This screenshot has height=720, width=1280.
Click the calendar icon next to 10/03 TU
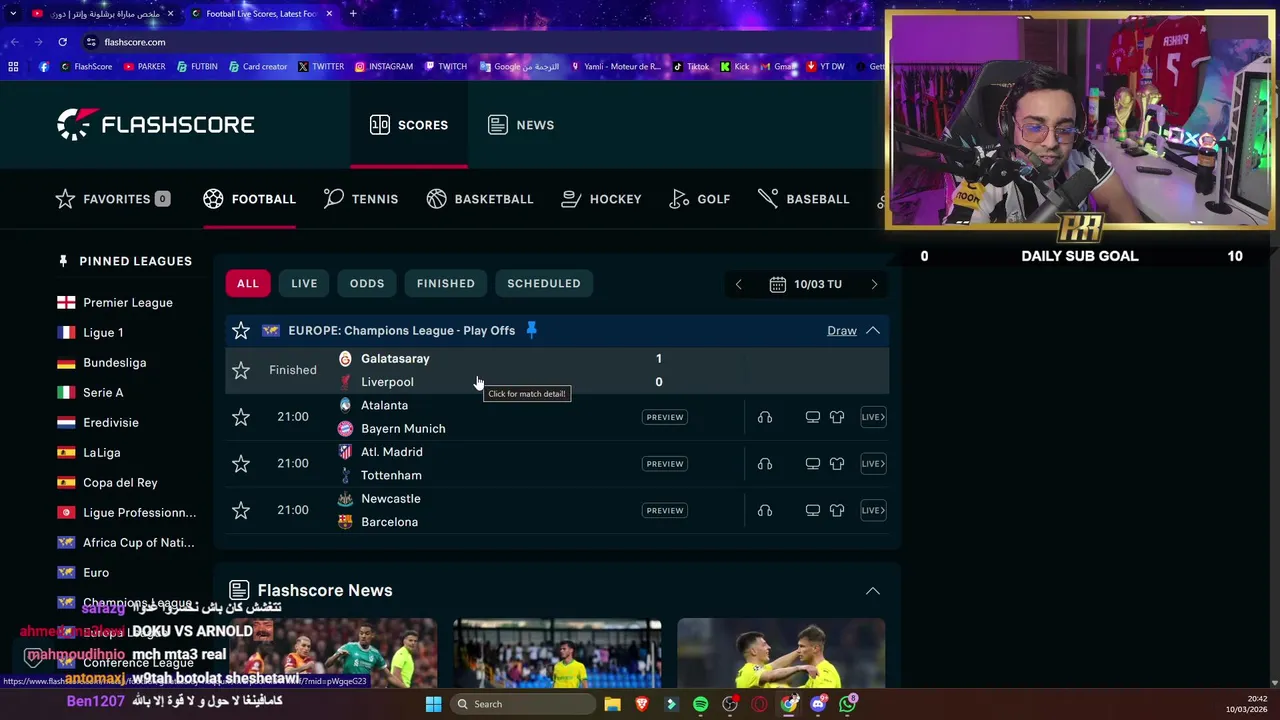coord(777,284)
